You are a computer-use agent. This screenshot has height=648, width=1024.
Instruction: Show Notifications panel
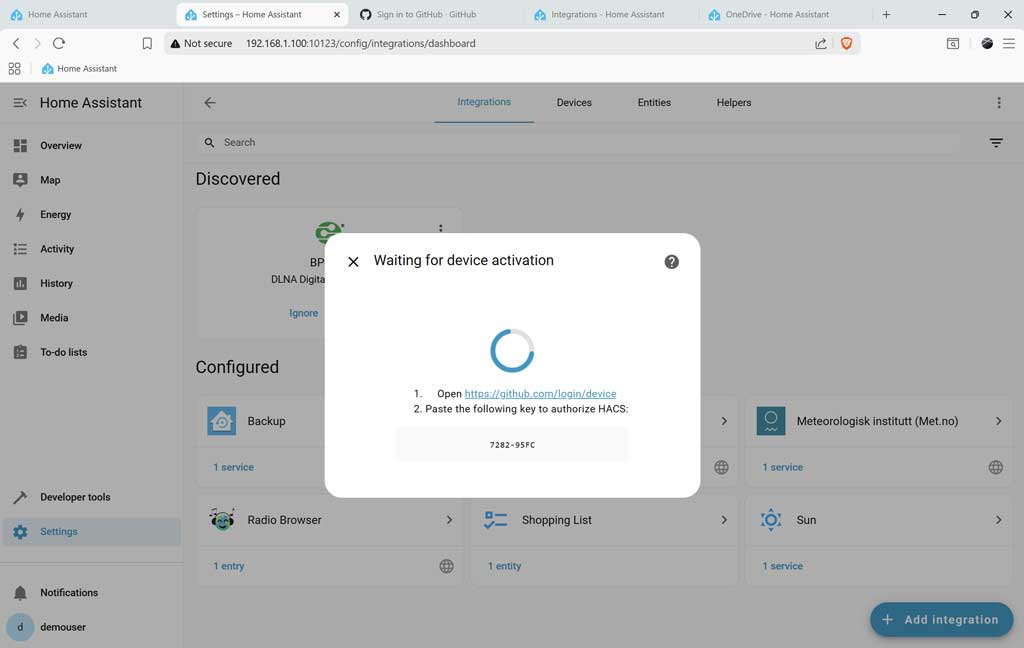coord(91,592)
